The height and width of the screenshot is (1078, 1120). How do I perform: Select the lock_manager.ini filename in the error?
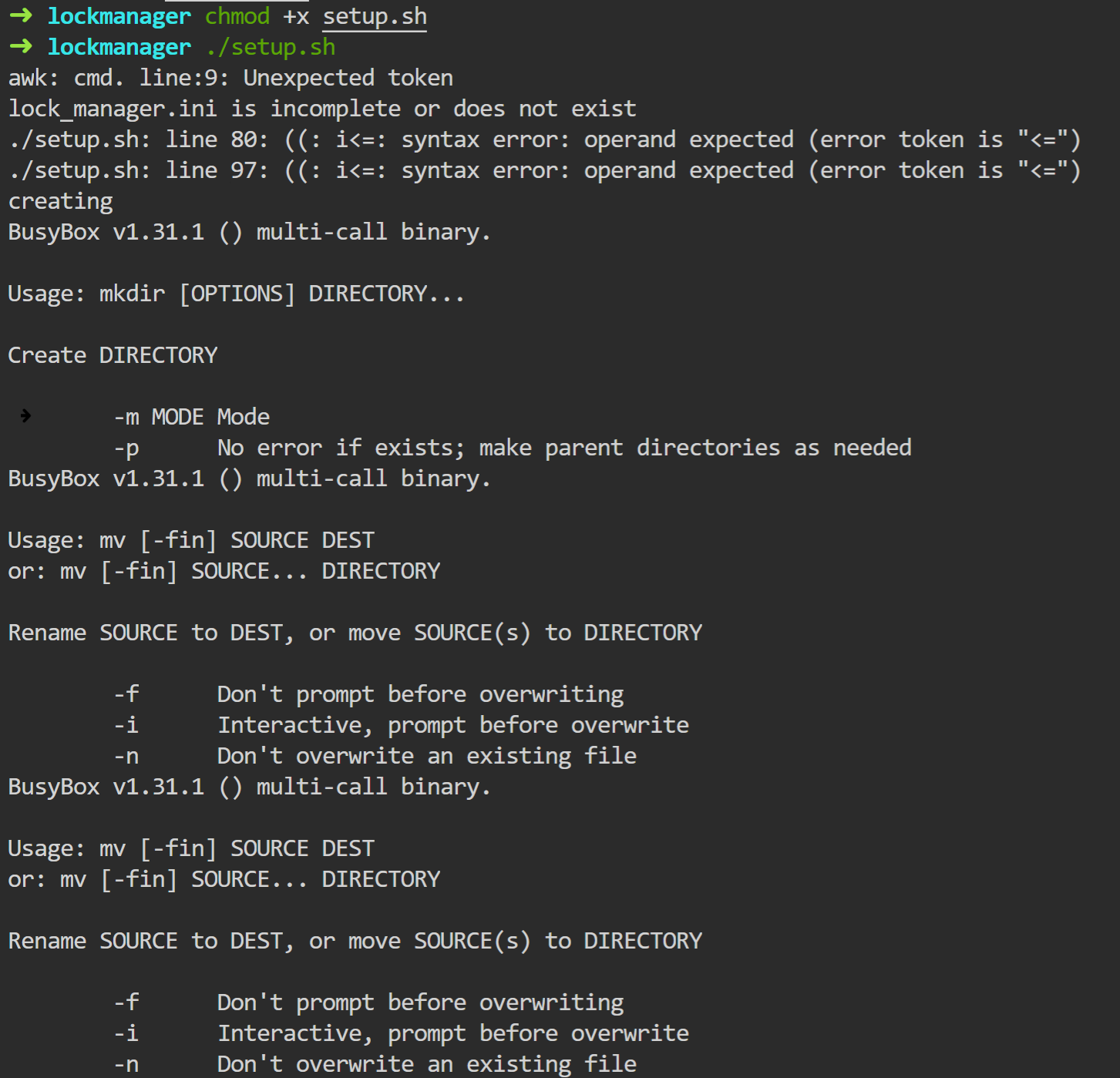tap(113, 109)
